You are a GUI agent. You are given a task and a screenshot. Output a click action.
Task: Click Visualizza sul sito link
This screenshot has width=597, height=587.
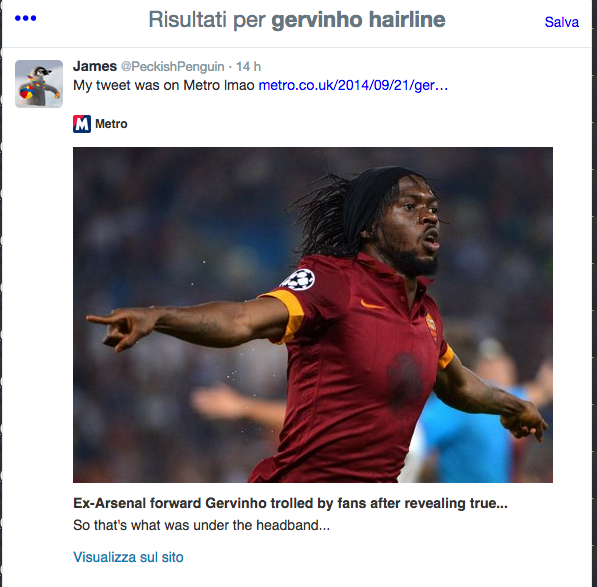pyautogui.click(x=128, y=557)
